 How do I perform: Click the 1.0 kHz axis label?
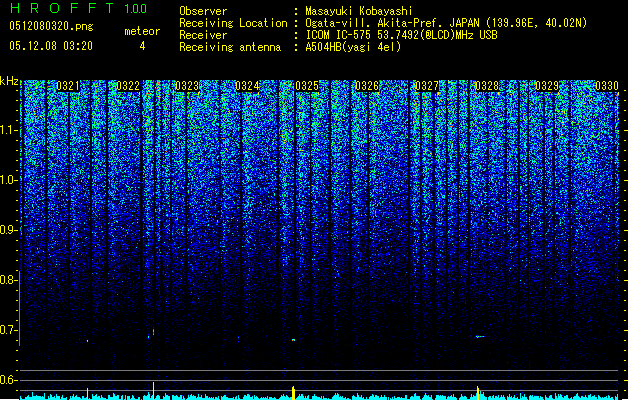pyautogui.click(x=9, y=180)
